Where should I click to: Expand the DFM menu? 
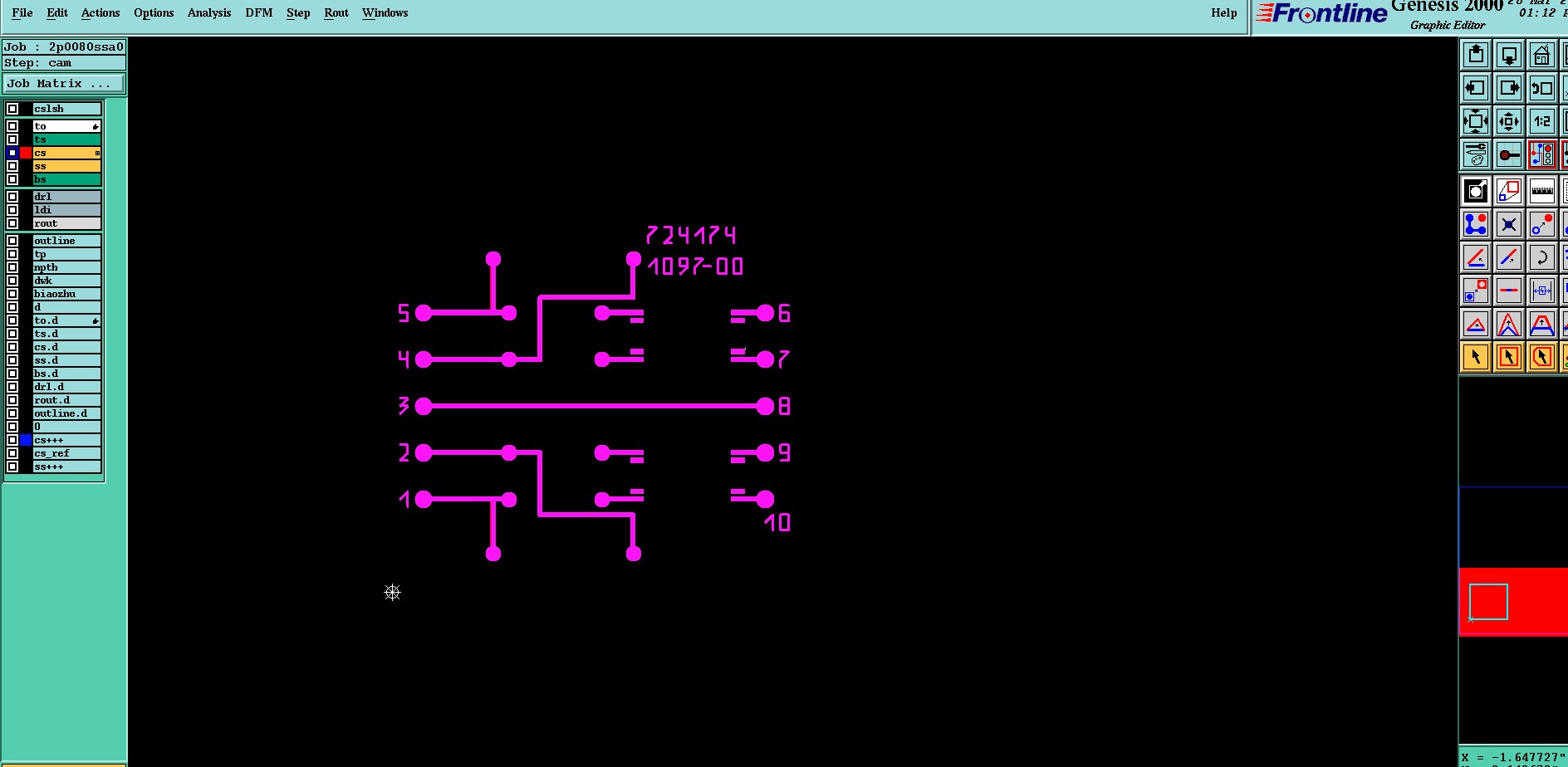pos(259,13)
